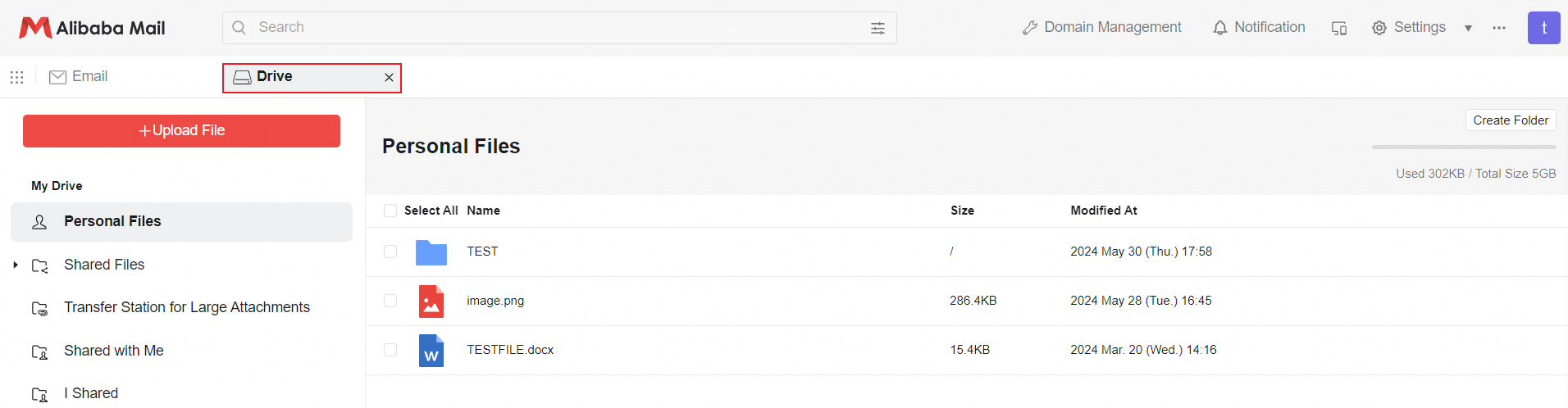This screenshot has width=1568, height=408.
Task: Select the TESTFILE.docx row checkbox
Action: [x=390, y=350]
